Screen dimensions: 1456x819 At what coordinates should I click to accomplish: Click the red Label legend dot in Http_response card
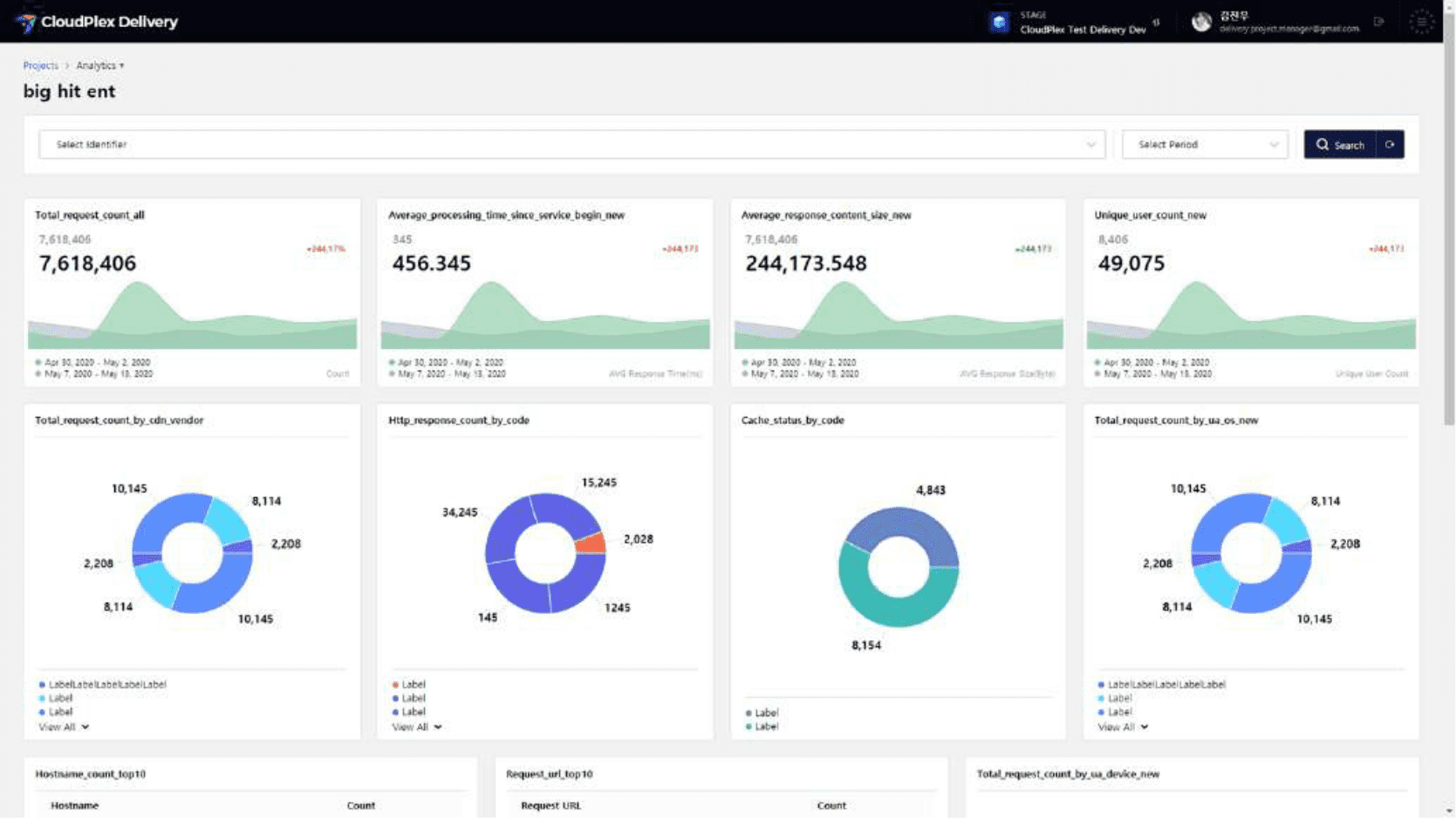coord(395,685)
